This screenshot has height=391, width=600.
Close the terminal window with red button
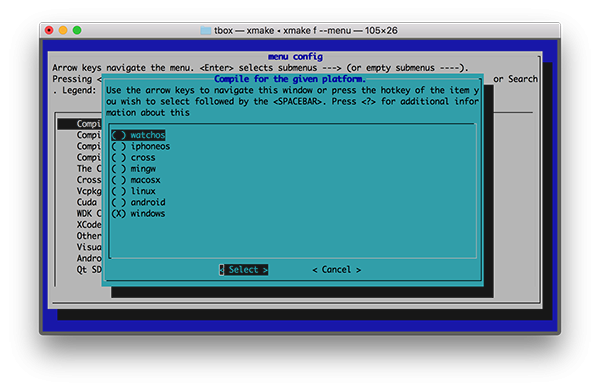pyautogui.click(x=49, y=30)
